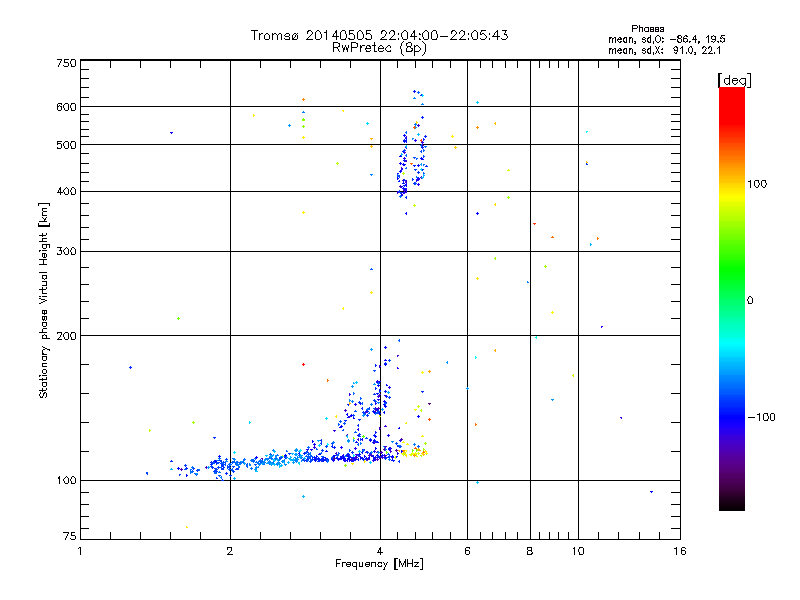Click the Frequency [MHz] axis label
The width and height of the screenshot is (800, 600).
pyautogui.click(x=379, y=565)
